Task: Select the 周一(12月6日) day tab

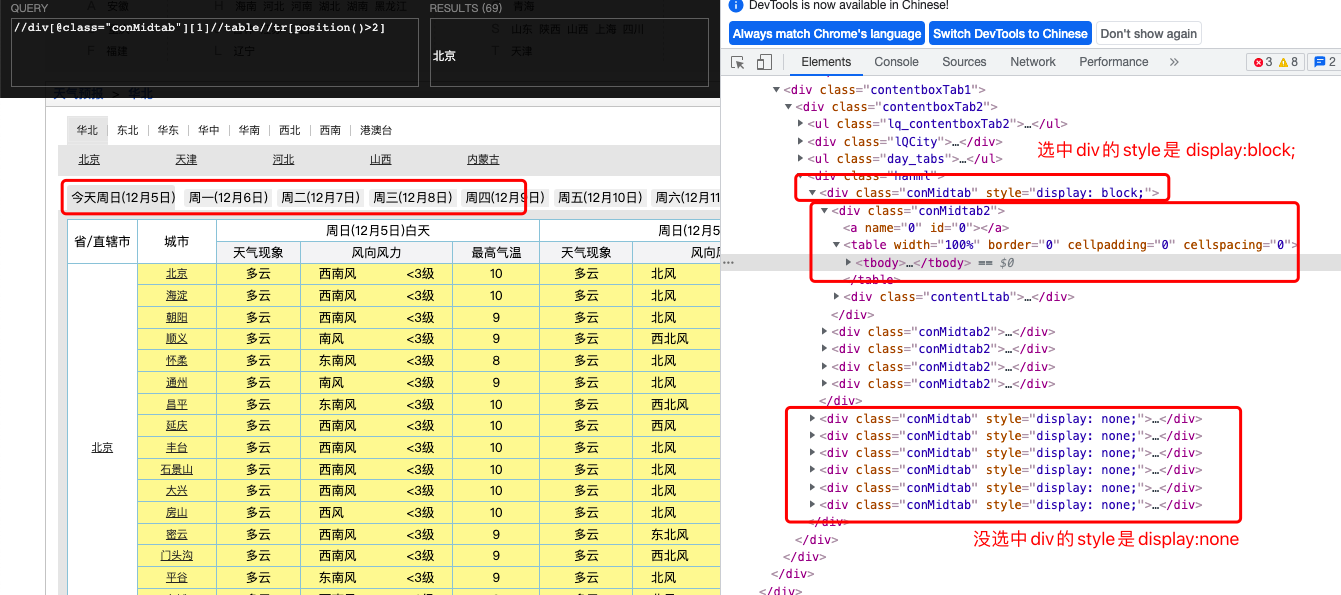Action: (229, 198)
